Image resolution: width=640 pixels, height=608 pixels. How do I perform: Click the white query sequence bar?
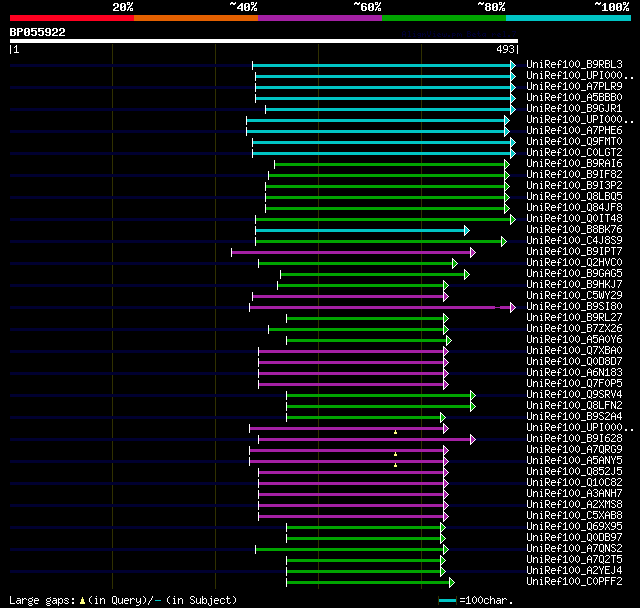(x=264, y=41)
